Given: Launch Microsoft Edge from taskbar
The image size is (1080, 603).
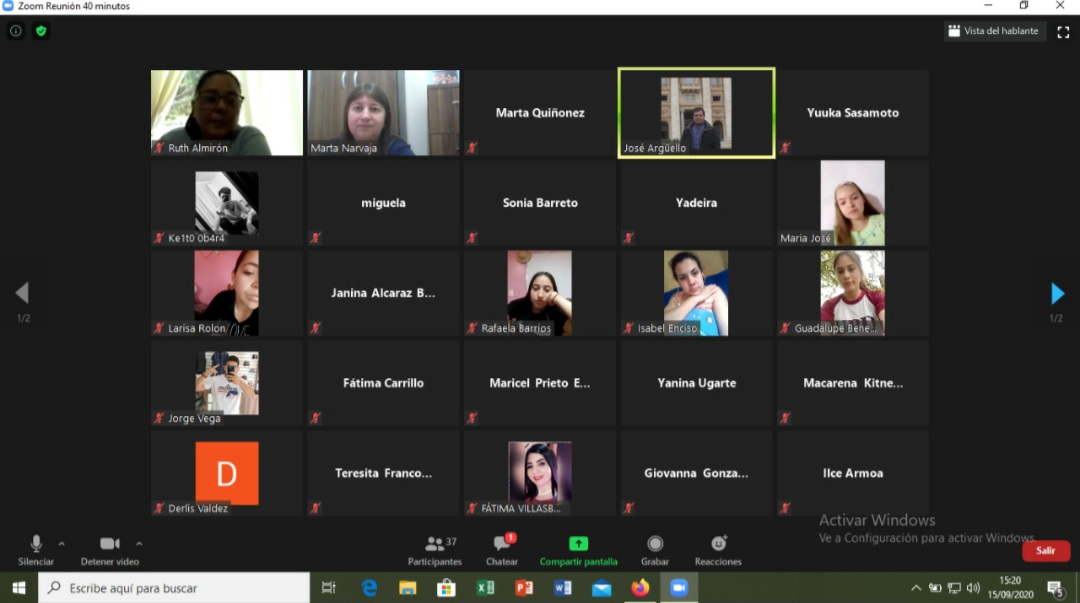Looking at the screenshot, I should tap(369, 588).
